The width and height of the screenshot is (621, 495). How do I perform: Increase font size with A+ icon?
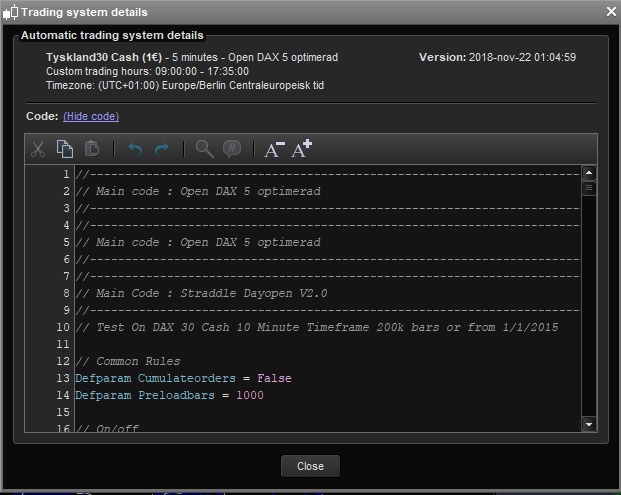[x=302, y=148]
